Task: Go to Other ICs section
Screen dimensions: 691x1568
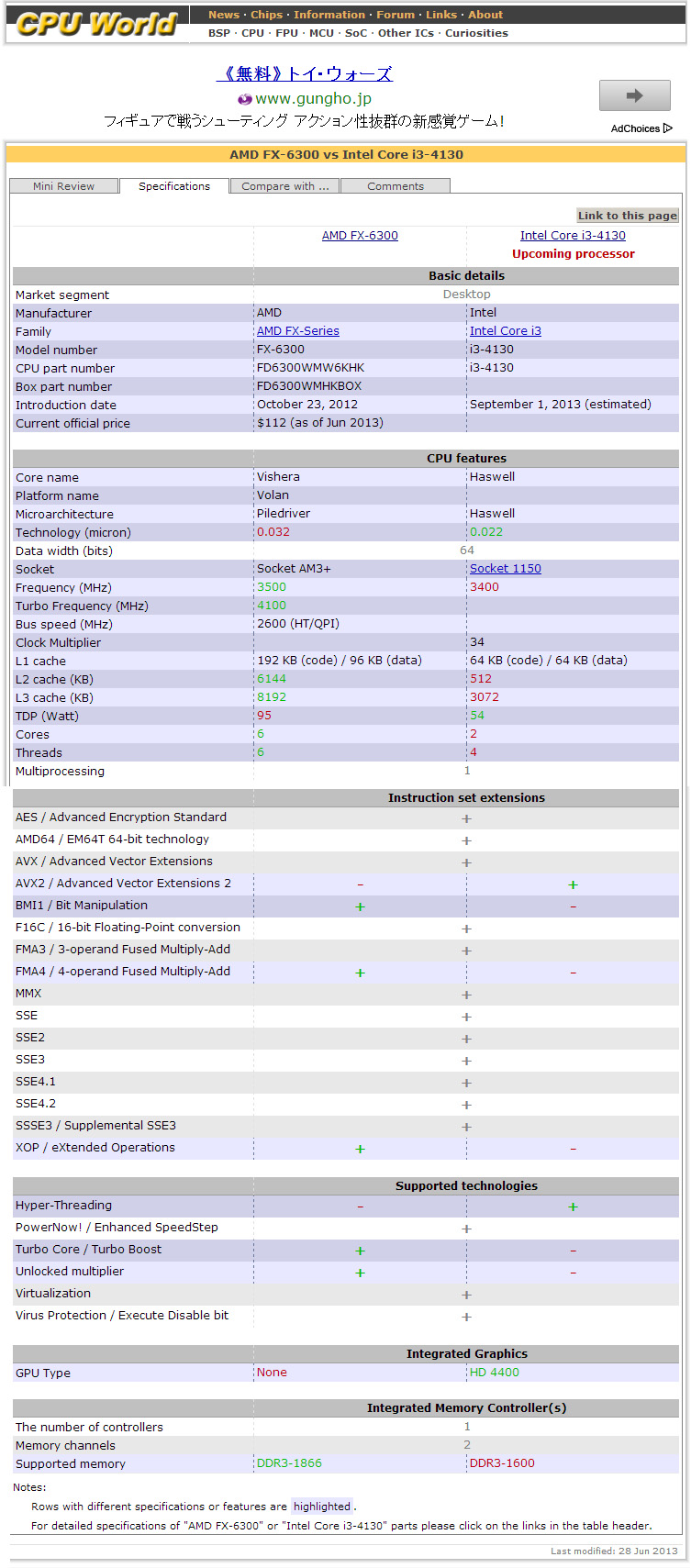Action: pos(406,33)
